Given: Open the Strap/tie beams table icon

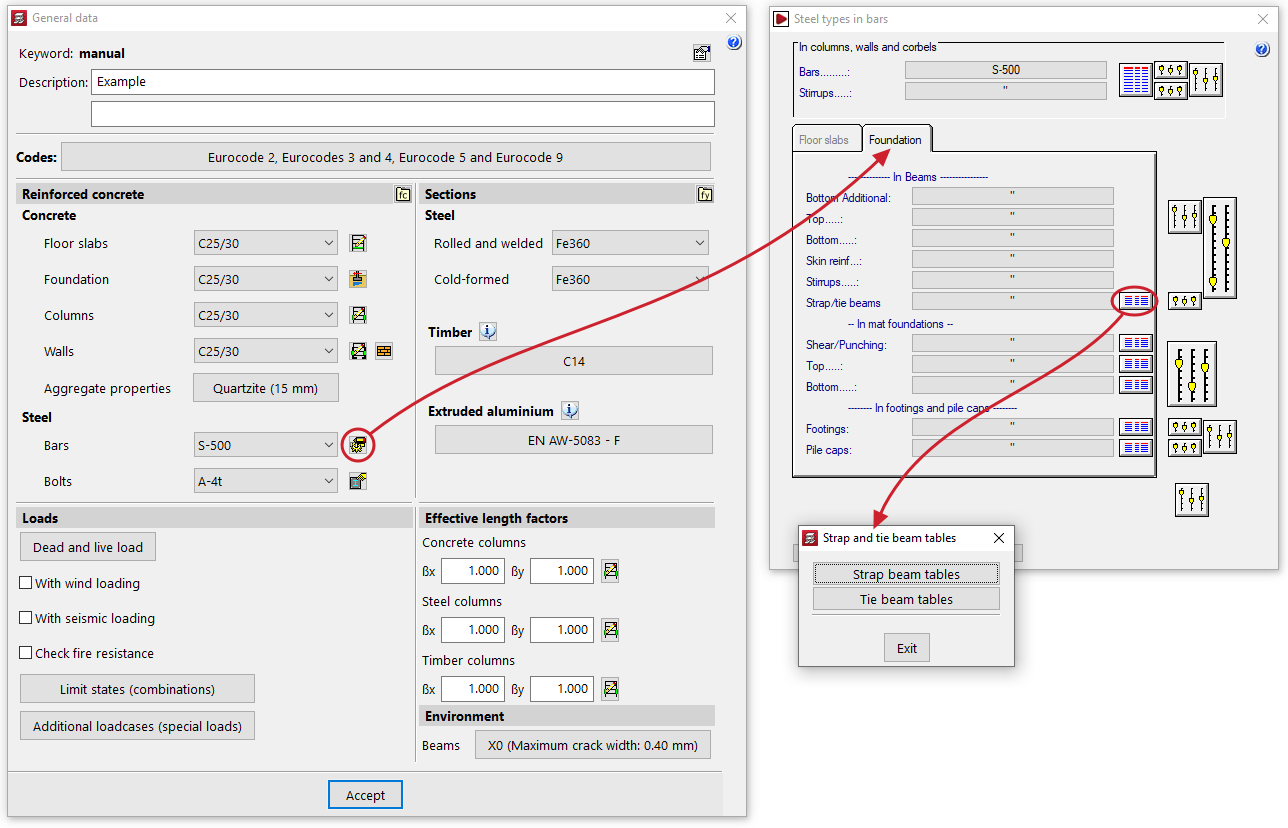Looking at the screenshot, I should click(1135, 300).
